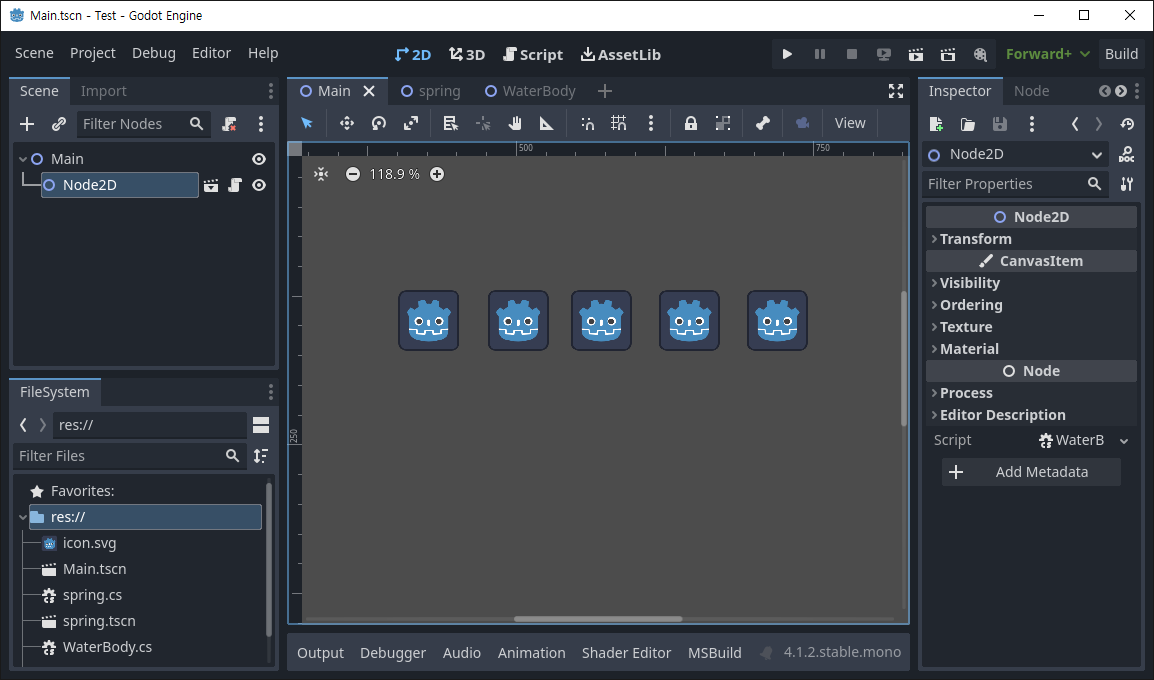Group the selected node's children
The image size is (1154, 680).
click(x=723, y=123)
